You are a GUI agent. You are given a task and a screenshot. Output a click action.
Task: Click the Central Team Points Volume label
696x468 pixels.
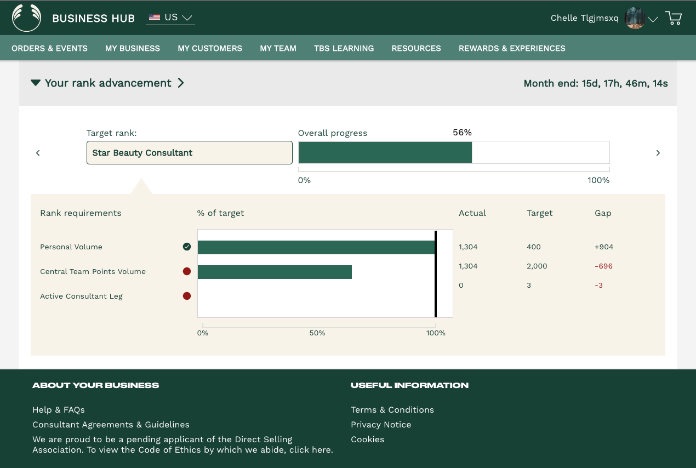pos(93,271)
